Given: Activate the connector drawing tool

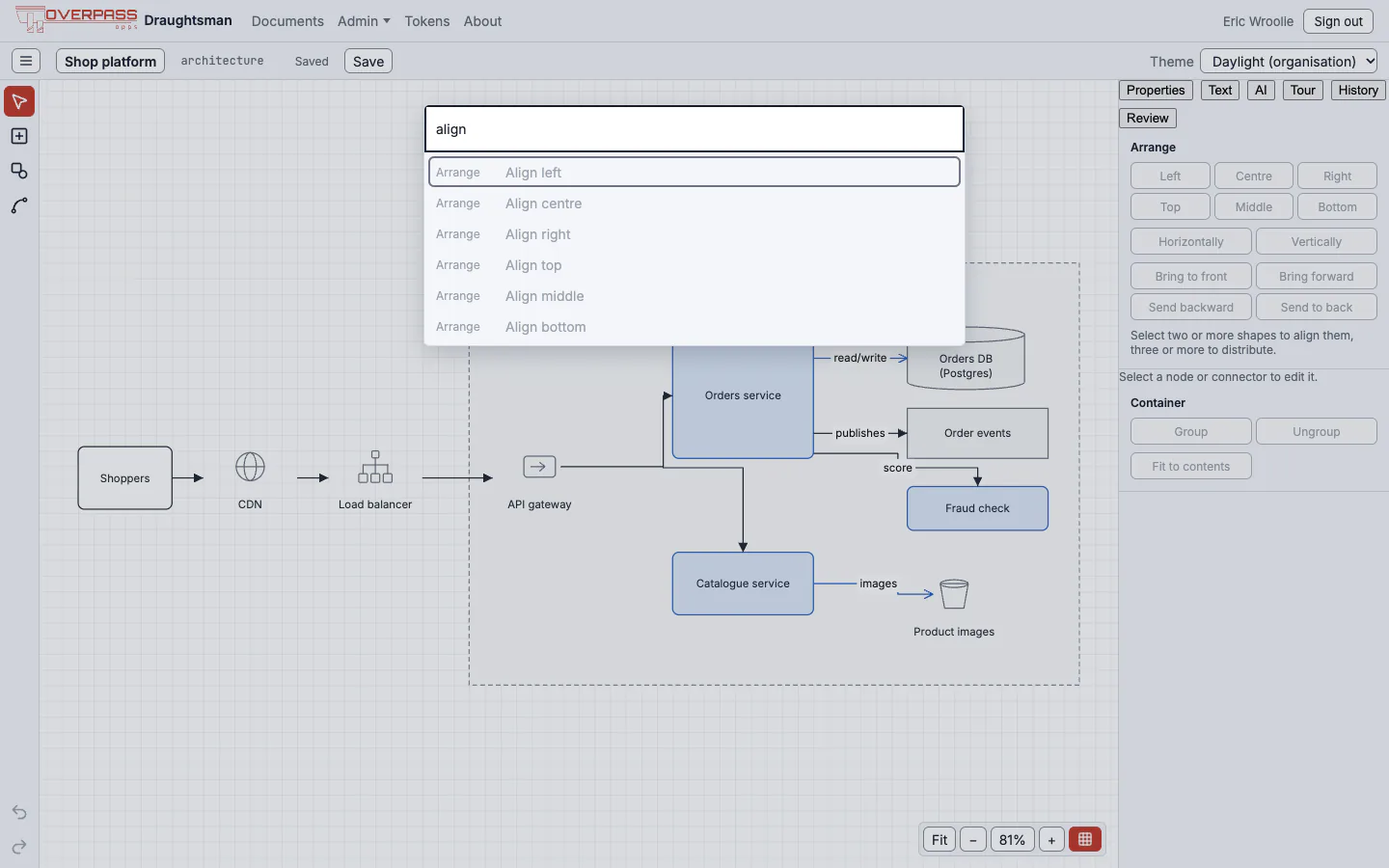Looking at the screenshot, I should 19,205.
